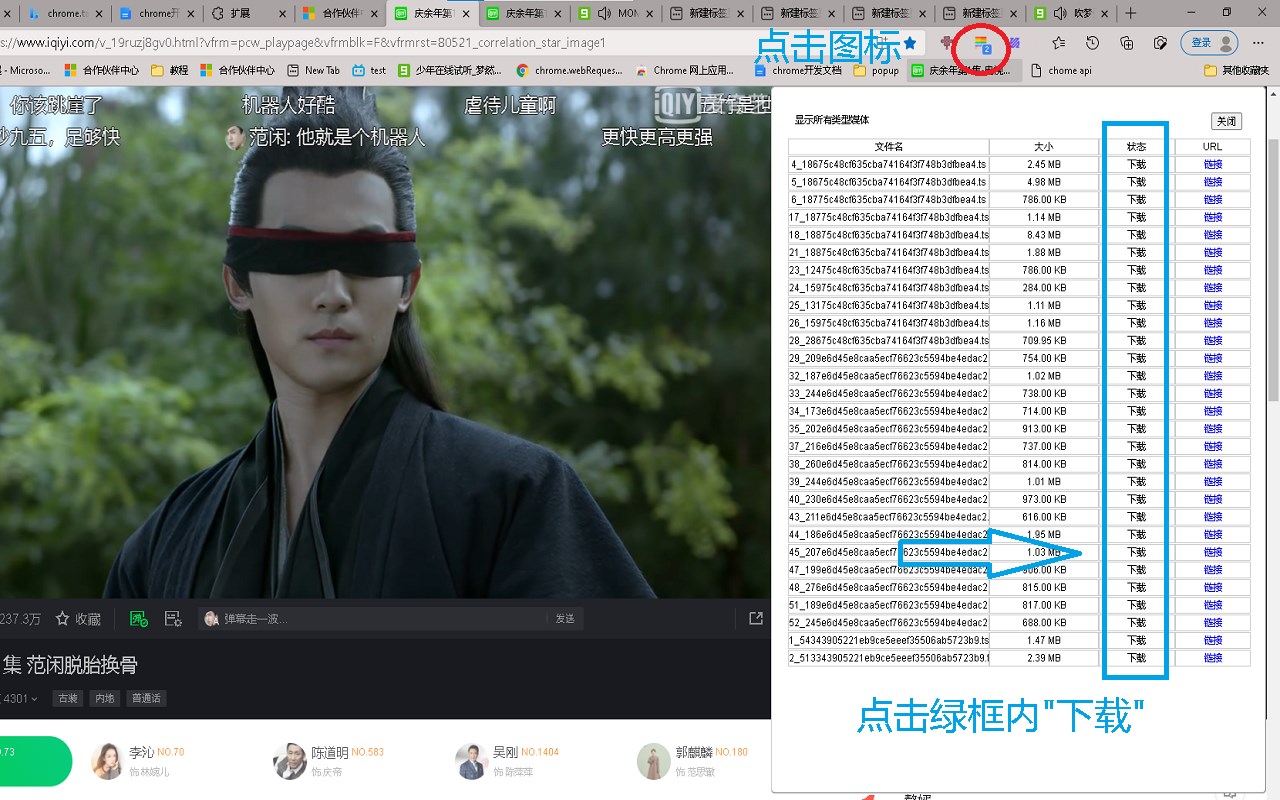The width and height of the screenshot is (1280, 800).
Task: Click 陈道明 actor avatar
Action: coord(289,761)
